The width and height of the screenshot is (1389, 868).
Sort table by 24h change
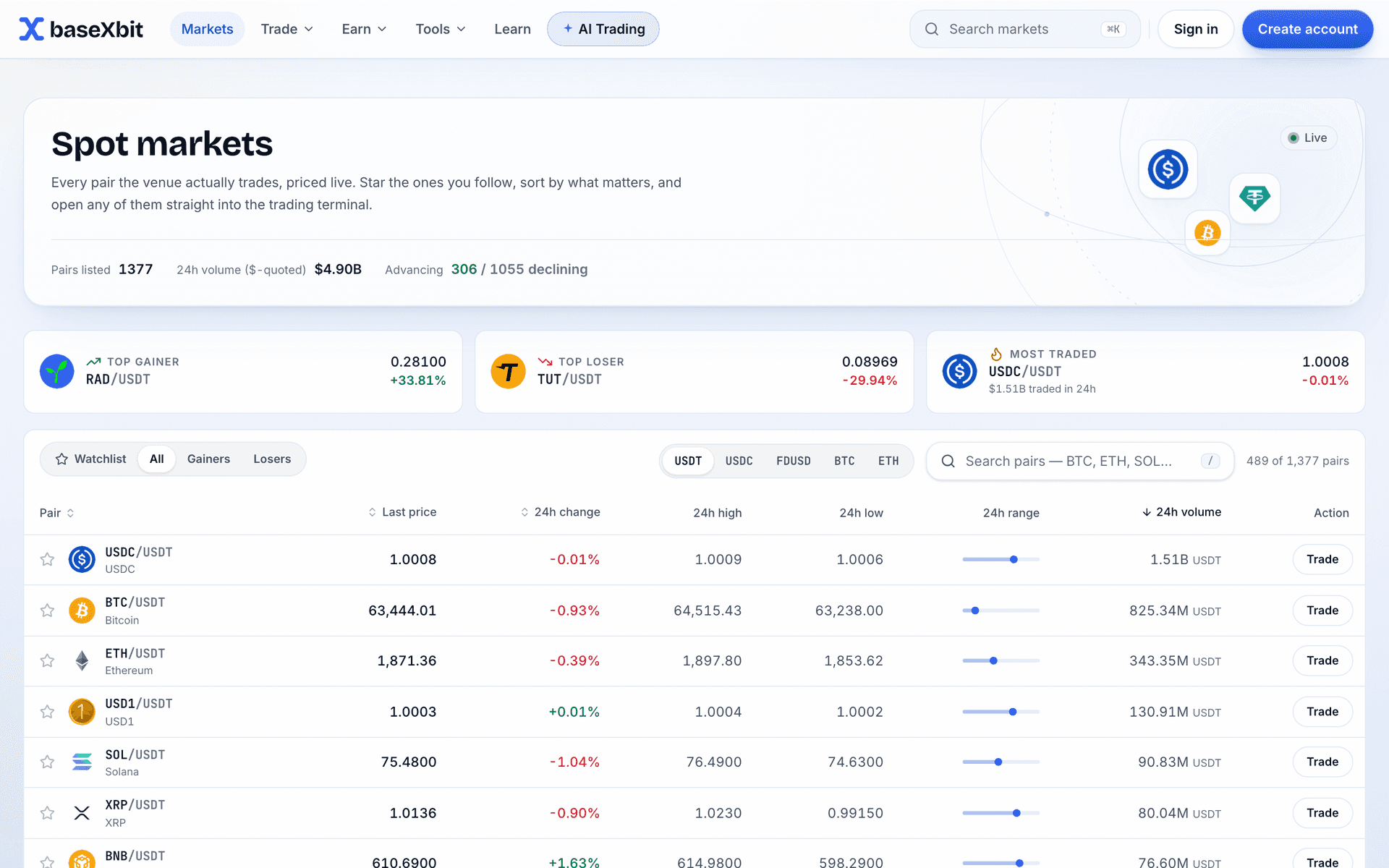(560, 512)
